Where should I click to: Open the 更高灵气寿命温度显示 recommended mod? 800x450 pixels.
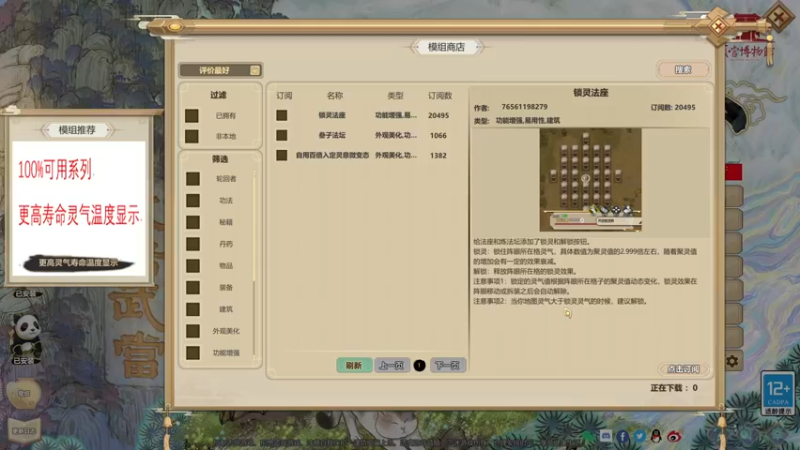pos(79,263)
